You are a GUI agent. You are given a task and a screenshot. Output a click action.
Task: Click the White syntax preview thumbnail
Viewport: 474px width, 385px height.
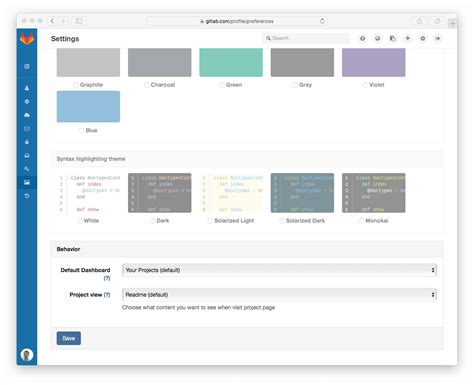(88, 193)
